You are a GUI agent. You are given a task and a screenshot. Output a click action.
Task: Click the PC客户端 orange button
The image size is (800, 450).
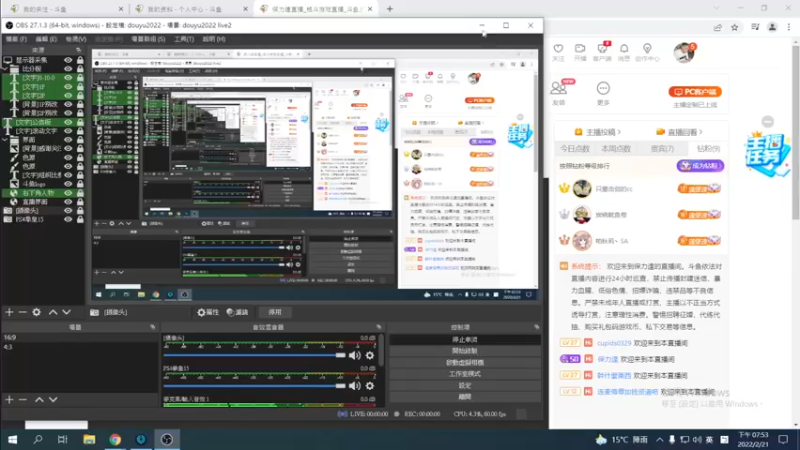695,92
